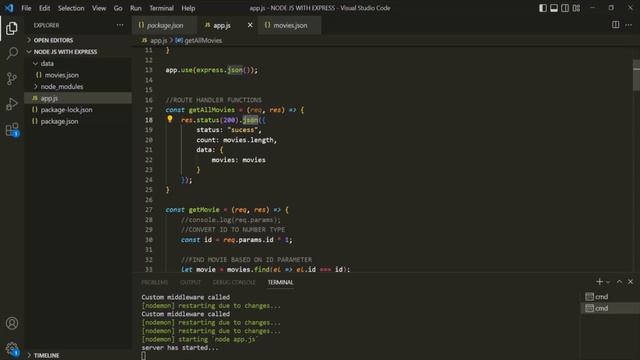Image resolution: width=640 pixels, height=360 pixels.
Task: Open the Explorer view in activity bar
Action: [x=12, y=28]
